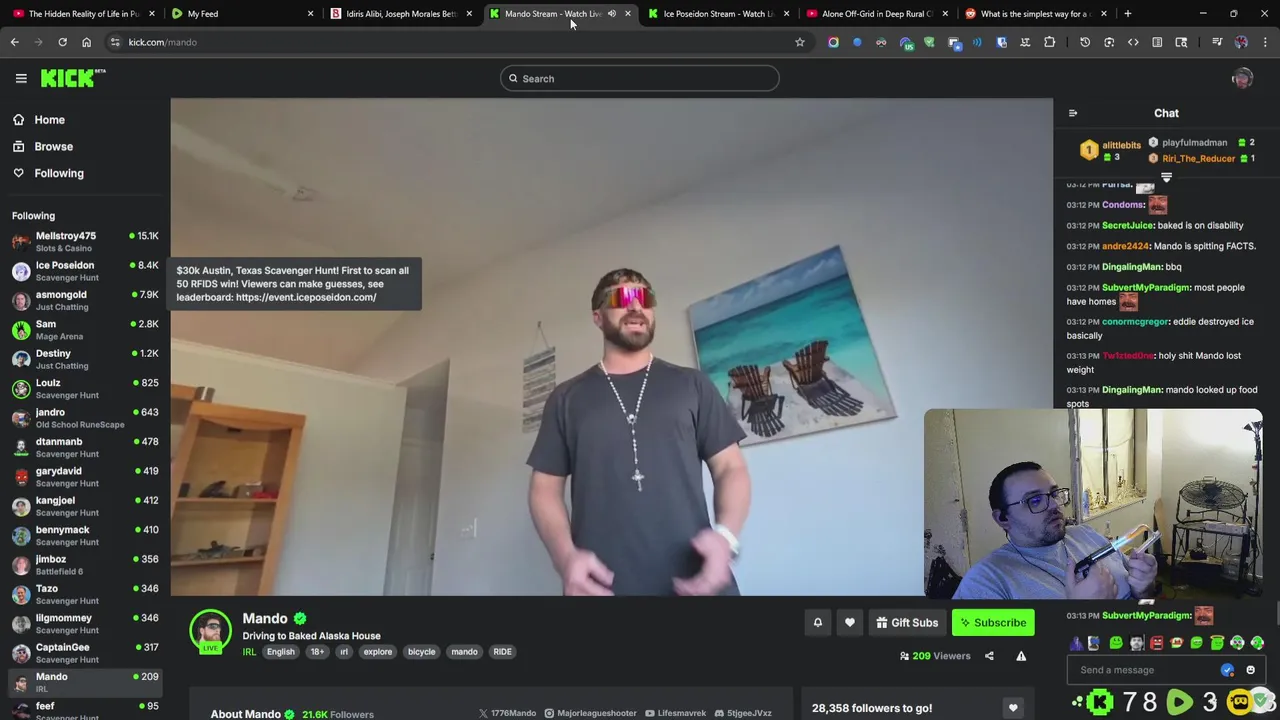Click the English language tag
The width and height of the screenshot is (1280, 720).
[280, 652]
